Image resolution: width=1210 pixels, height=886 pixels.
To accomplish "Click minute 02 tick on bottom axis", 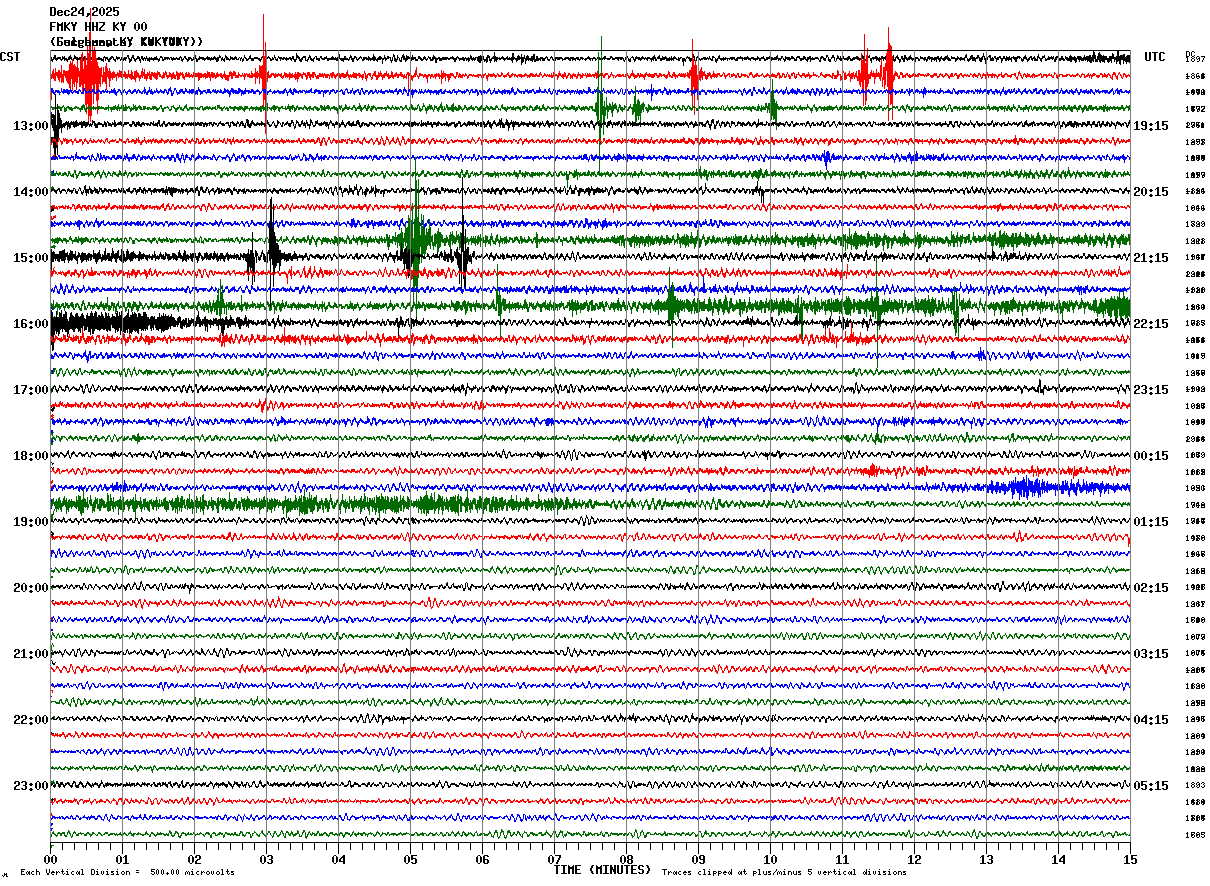I will click(x=194, y=859).
